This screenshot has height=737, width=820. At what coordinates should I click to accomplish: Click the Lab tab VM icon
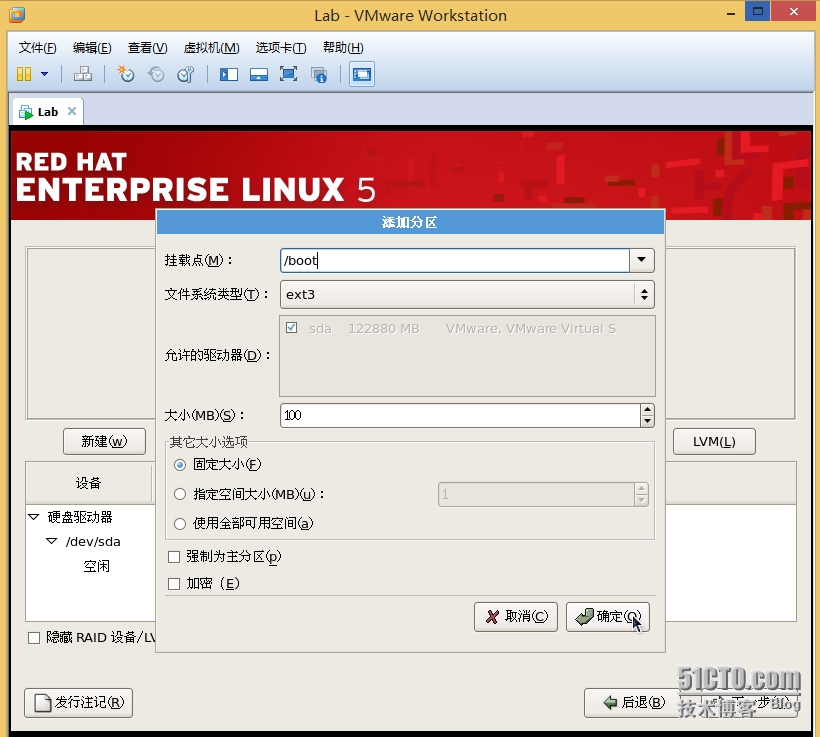click(26, 112)
